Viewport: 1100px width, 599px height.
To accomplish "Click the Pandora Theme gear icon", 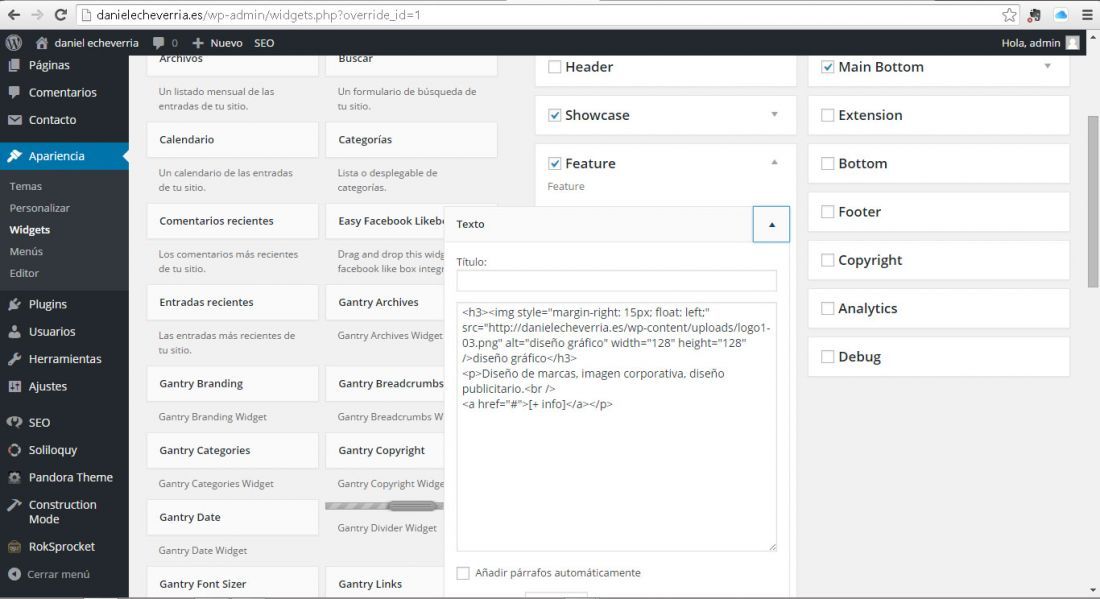I will pyautogui.click(x=14, y=477).
